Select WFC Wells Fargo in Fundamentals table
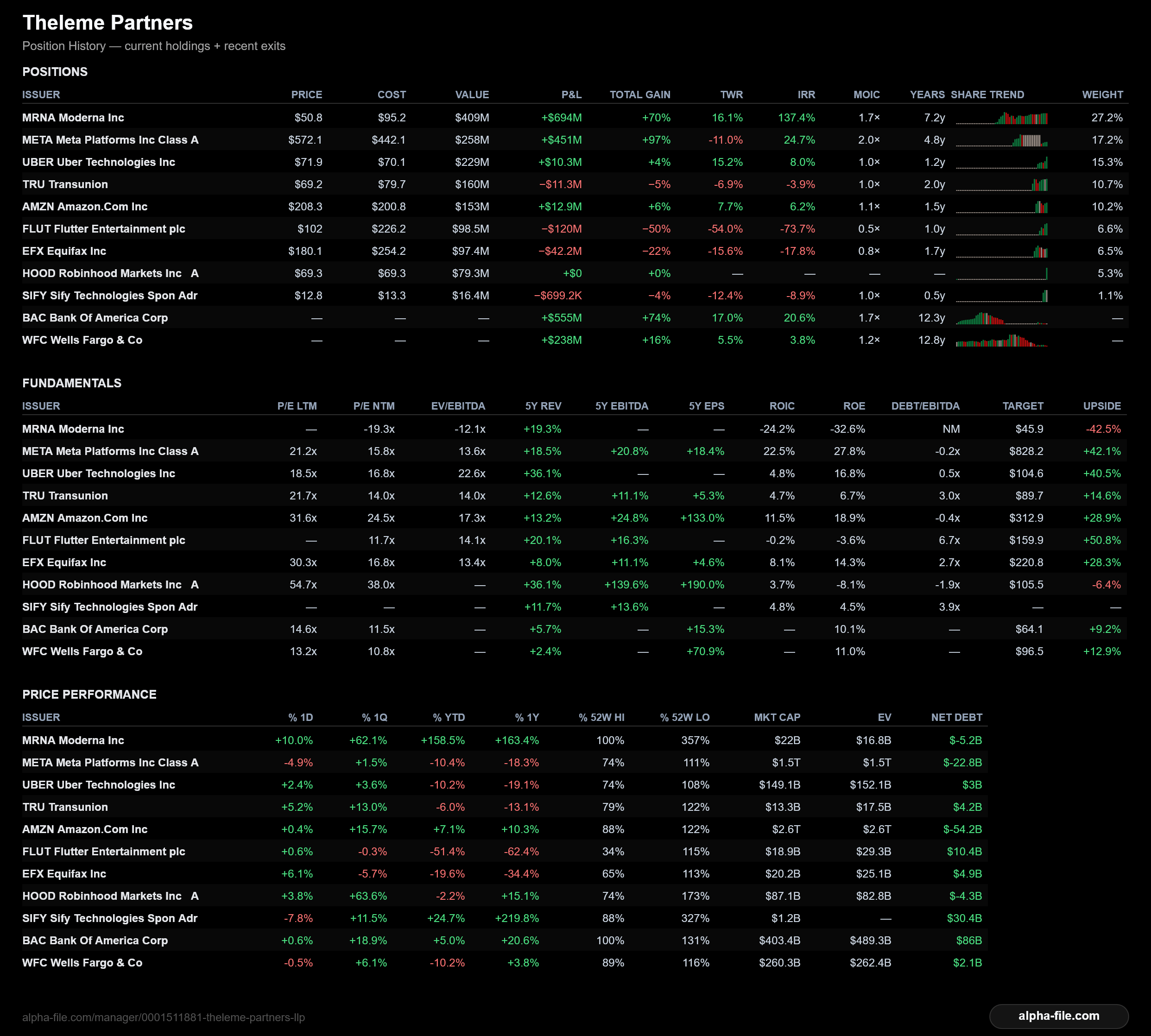Screen dimensions: 1151x1036 coord(82,651)
